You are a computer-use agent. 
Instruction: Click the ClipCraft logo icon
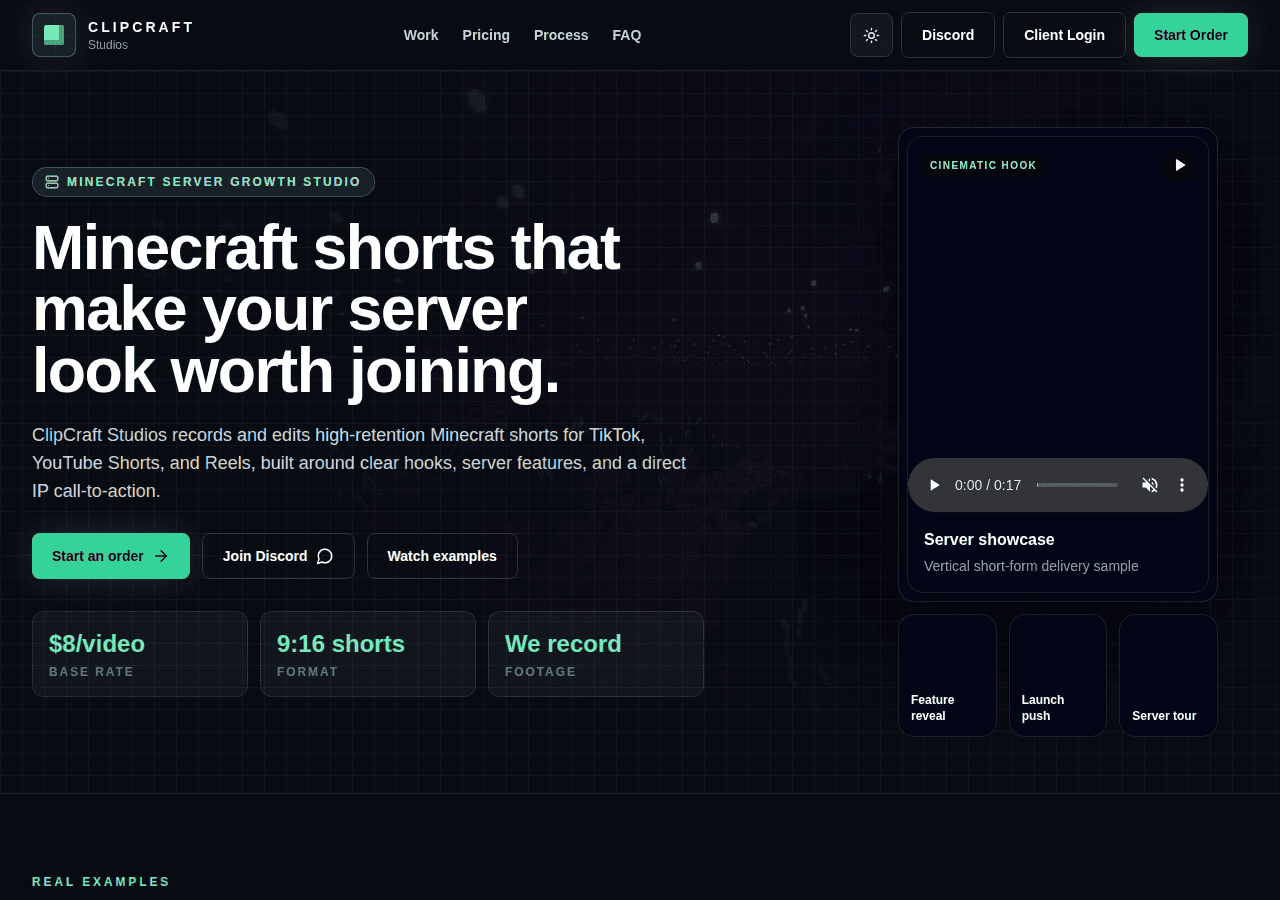tap(54, 35)
